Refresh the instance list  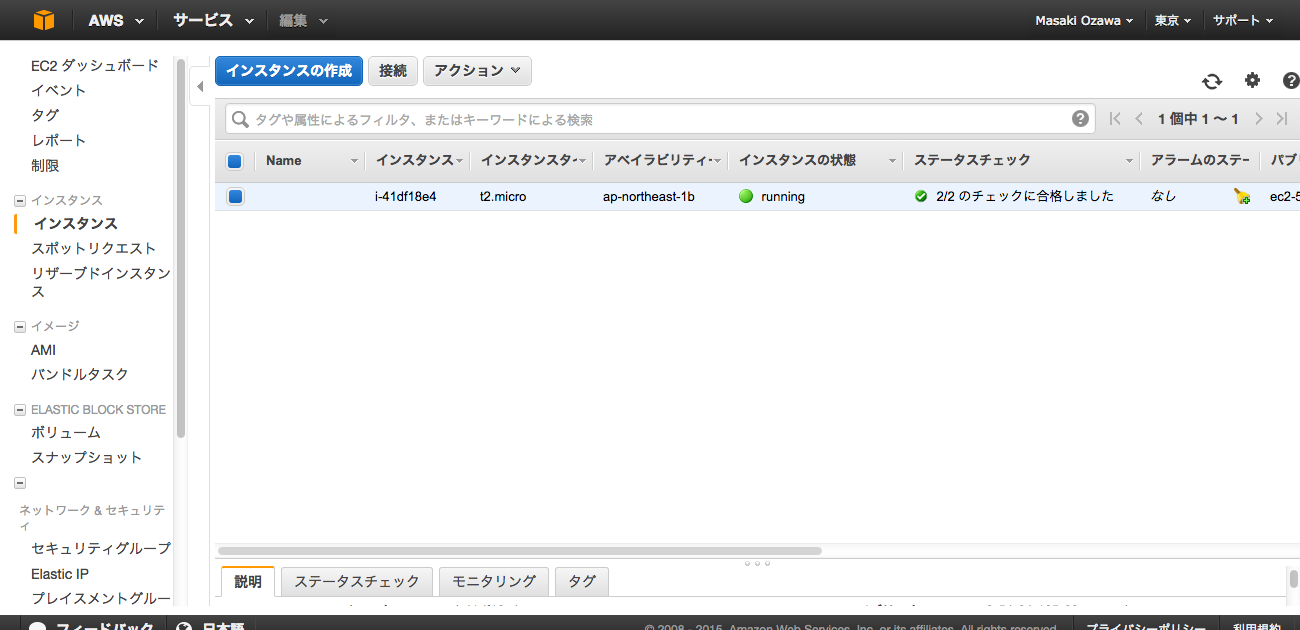(x=1212, y=82)
